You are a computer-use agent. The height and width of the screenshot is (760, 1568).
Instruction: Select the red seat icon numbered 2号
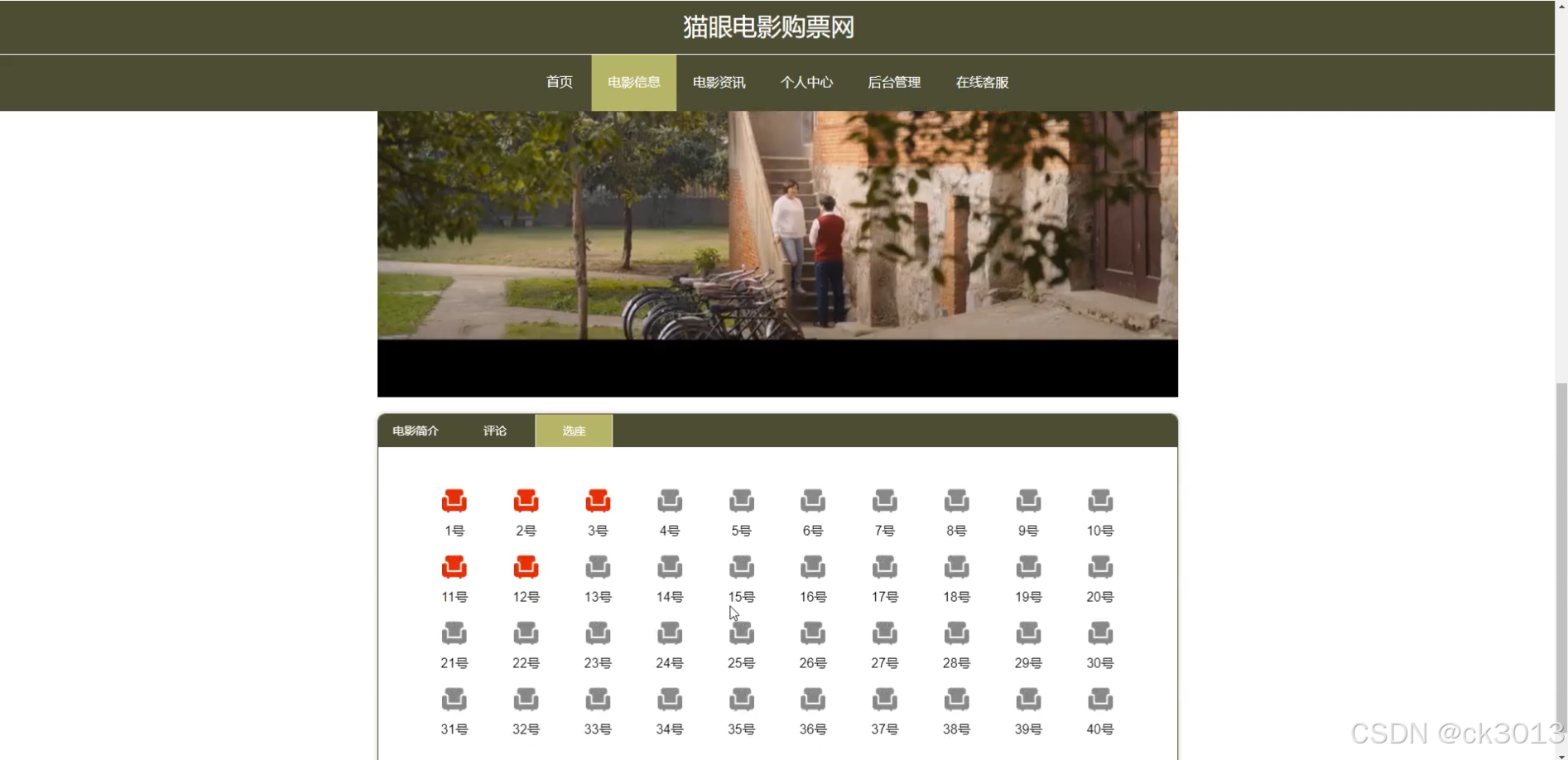(526, 501)
